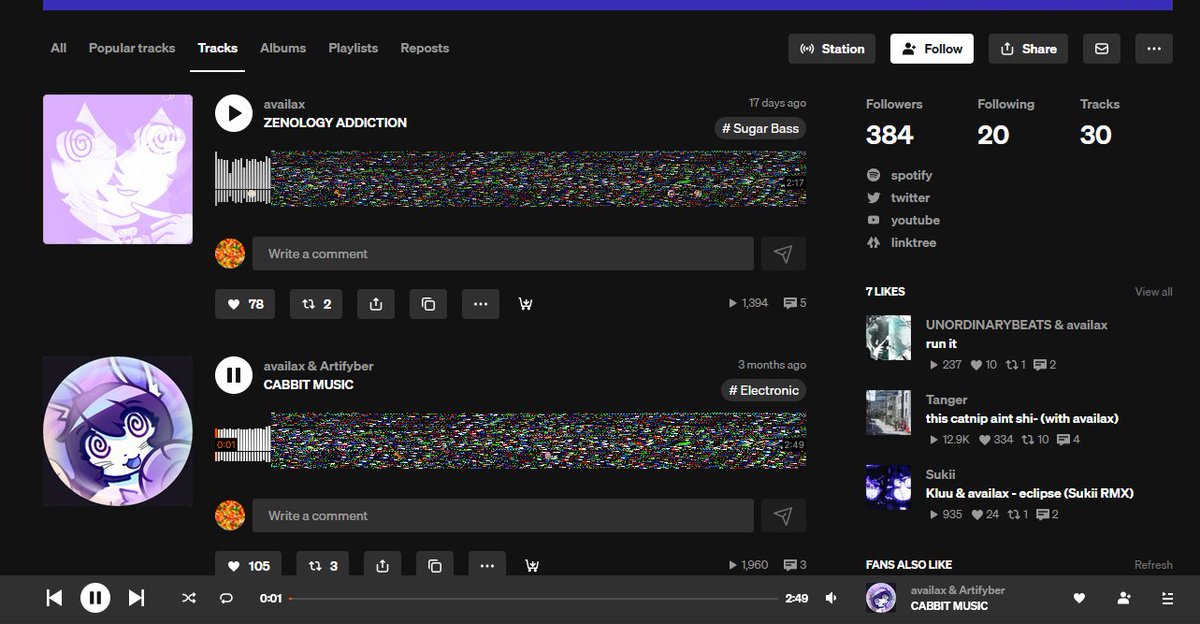Switch to the All tab
1200x624 pixels.
(59, 48)
